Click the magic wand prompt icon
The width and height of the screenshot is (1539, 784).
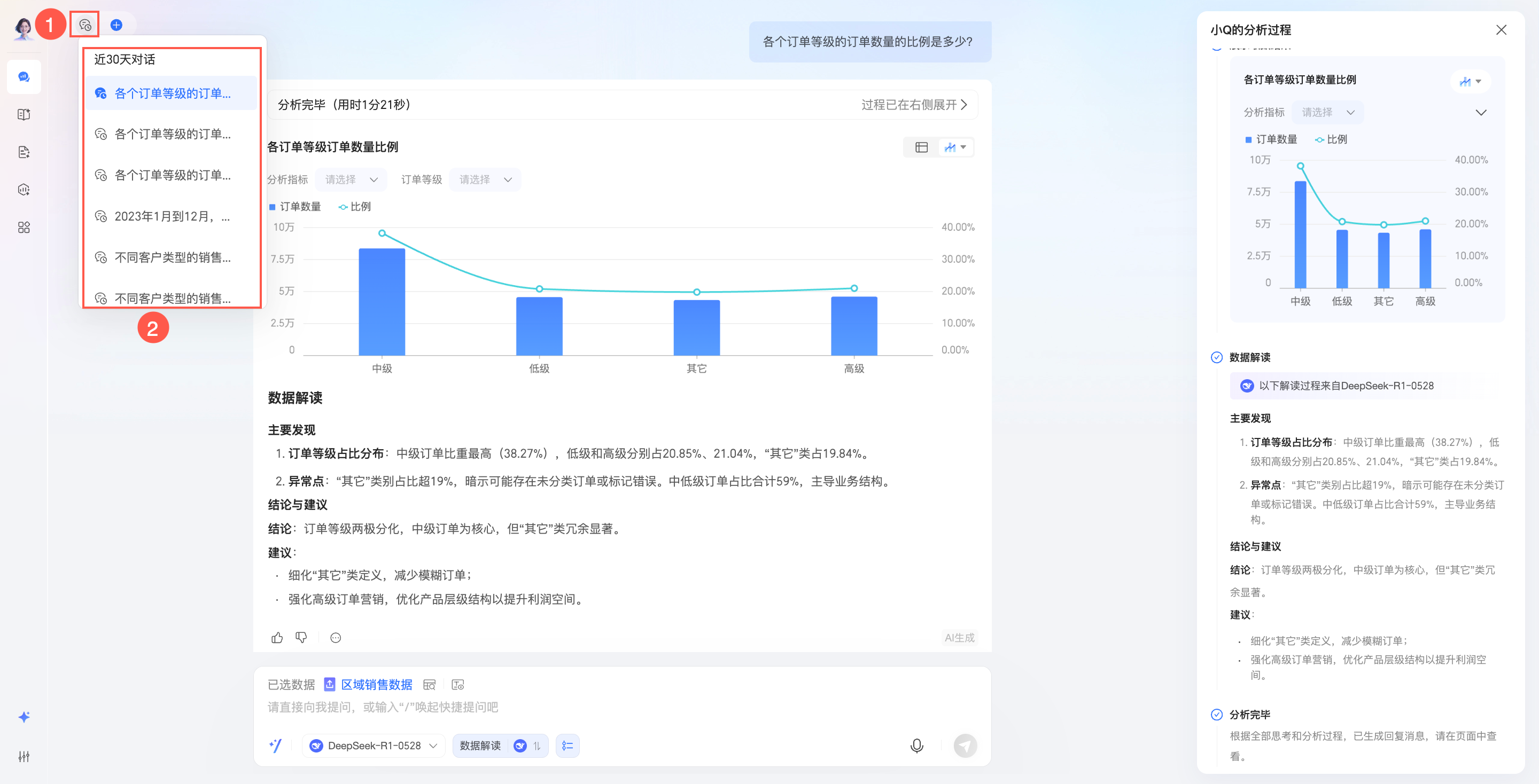275,746
